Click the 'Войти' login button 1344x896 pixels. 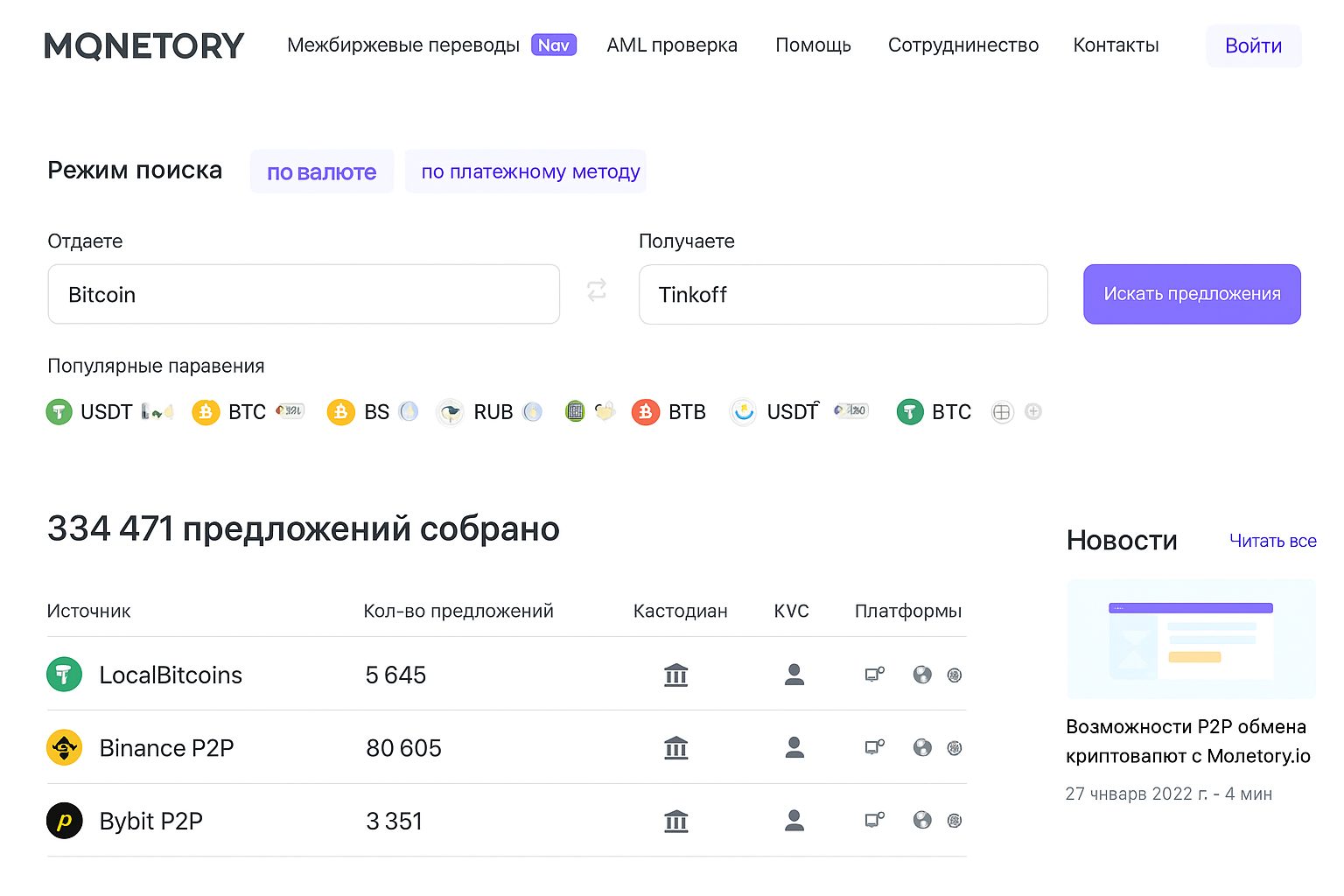[x=1252, y=45]
